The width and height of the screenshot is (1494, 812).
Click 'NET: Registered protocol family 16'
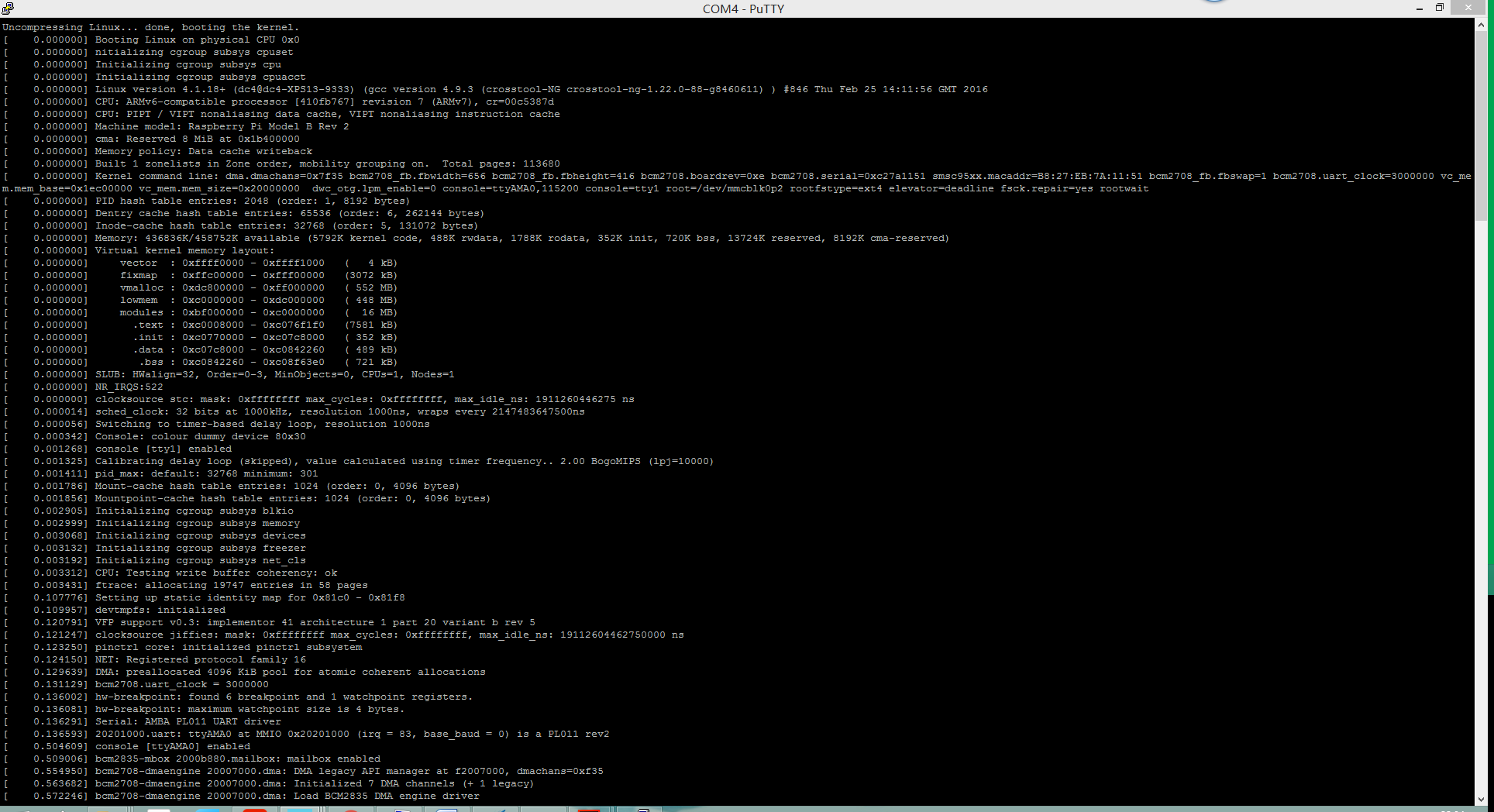tap(200, 659)
